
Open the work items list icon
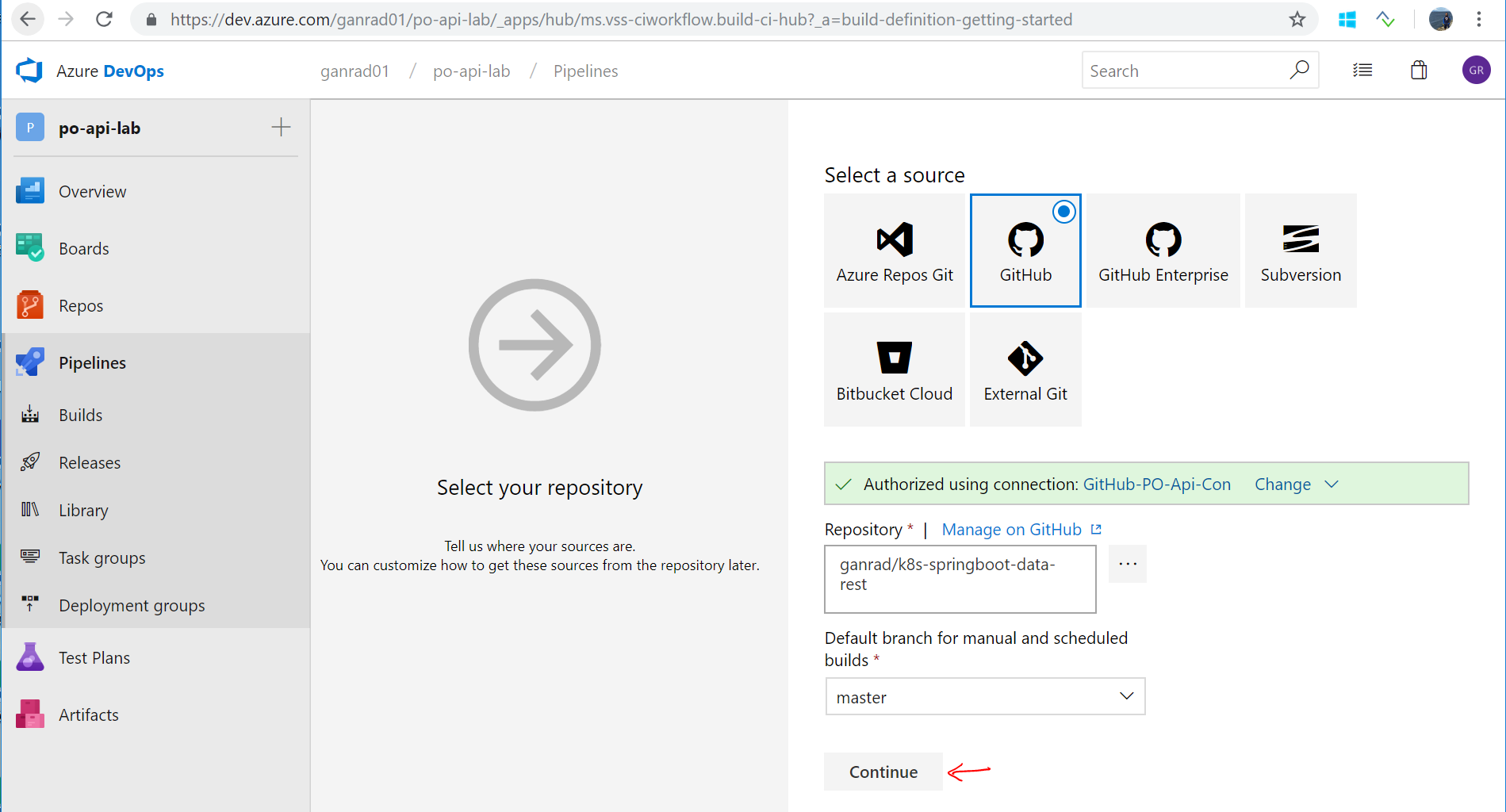point(1362,71)
